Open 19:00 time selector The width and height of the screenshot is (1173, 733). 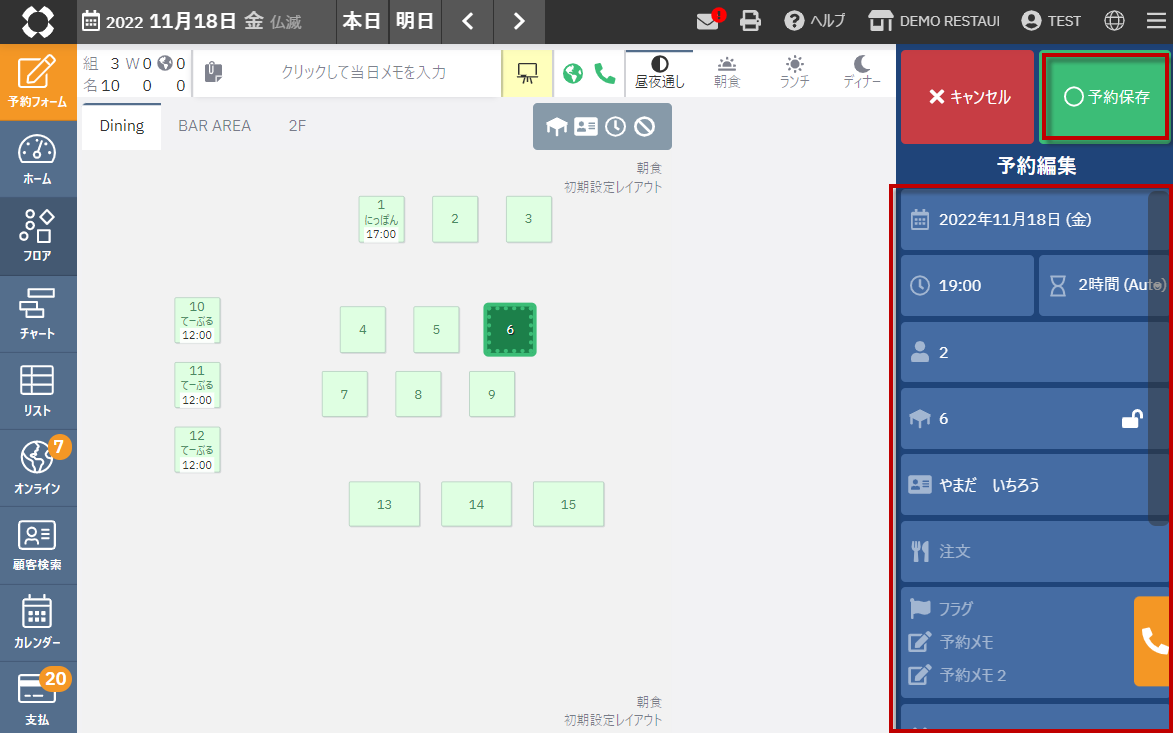(967, 286)
